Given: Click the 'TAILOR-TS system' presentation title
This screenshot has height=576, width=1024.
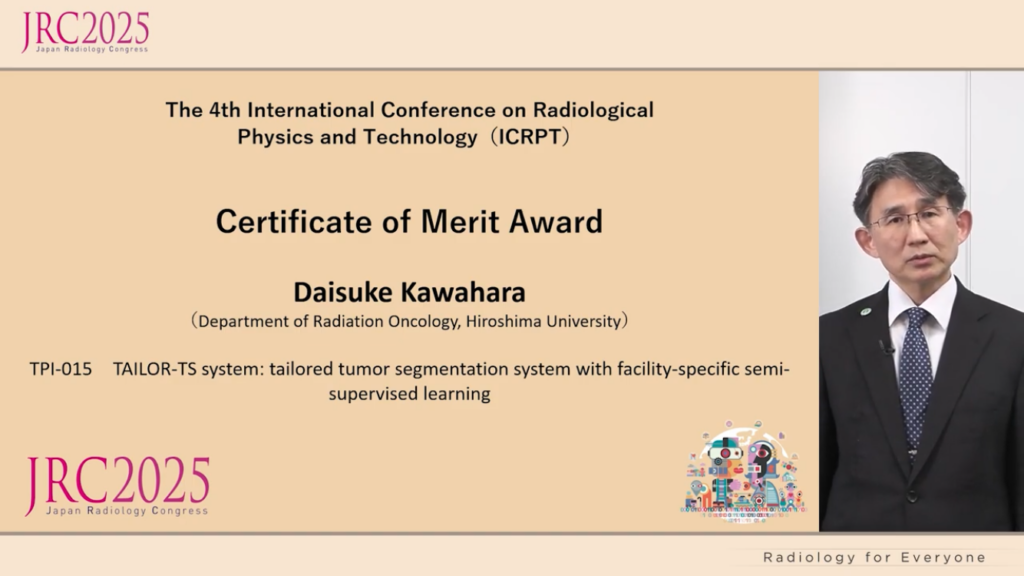Looking at the screenshot, I should coord(451,381).
